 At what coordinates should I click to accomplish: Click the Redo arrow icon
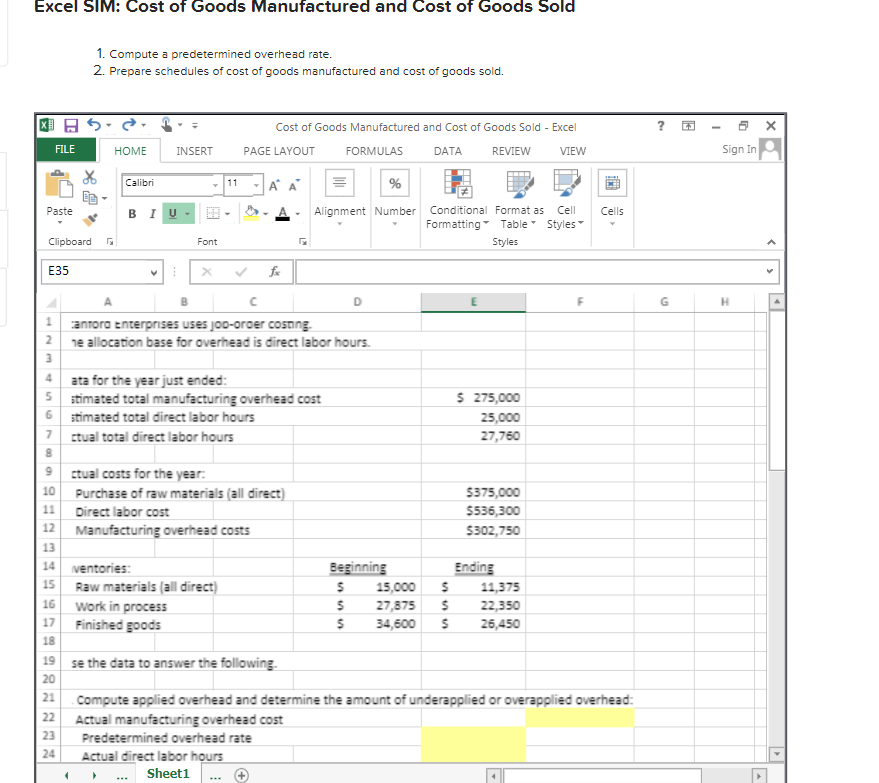pyautogui.click(x=129, y=125)
